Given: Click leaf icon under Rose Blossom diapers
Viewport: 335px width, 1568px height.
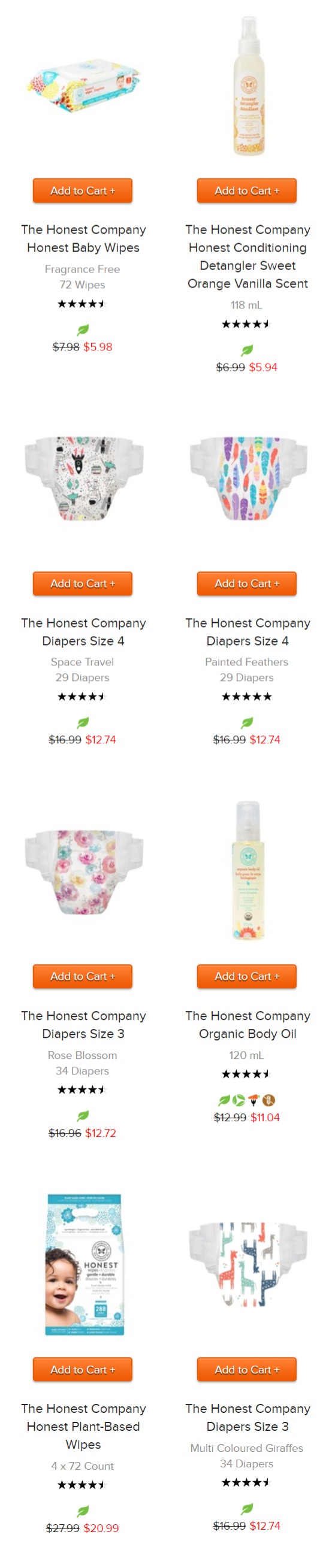Looking at the screenshot, I should click(83, 1115).
